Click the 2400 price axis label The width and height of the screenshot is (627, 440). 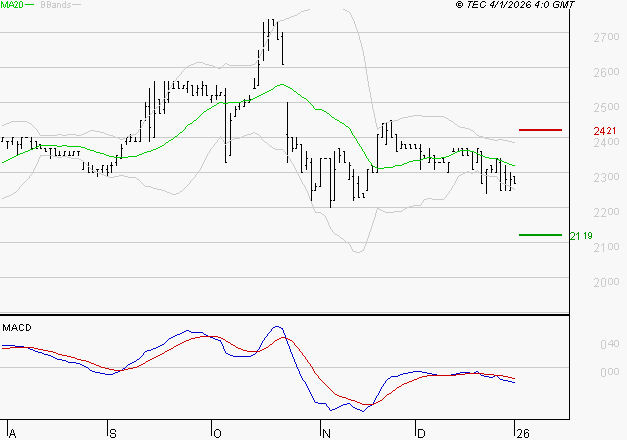pyautogui.click(x=606, y=142)
